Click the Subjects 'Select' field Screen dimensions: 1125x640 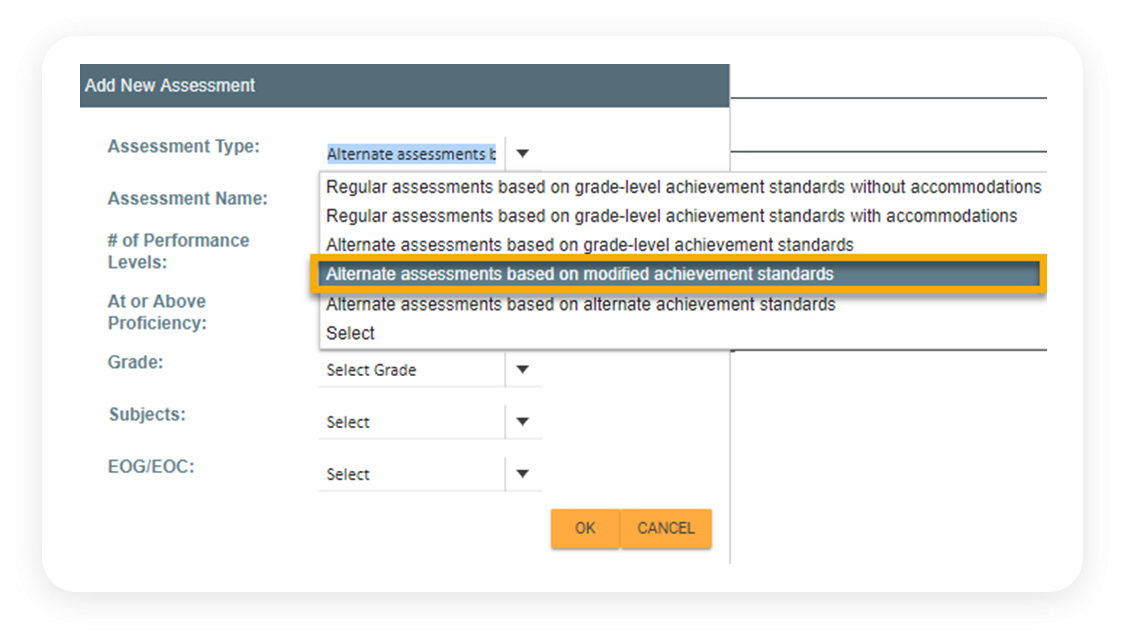click(x=411, y=422)
